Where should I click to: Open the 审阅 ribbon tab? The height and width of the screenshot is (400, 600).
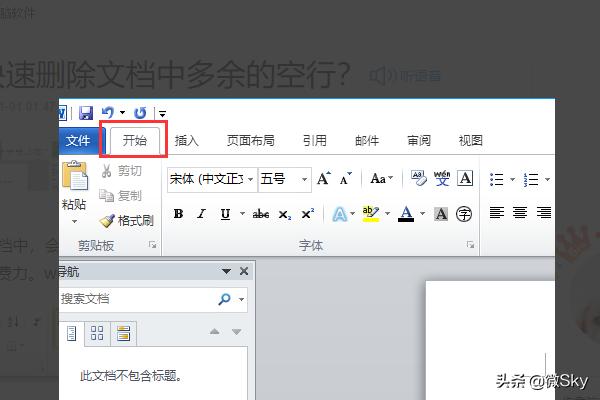point(419,140)
